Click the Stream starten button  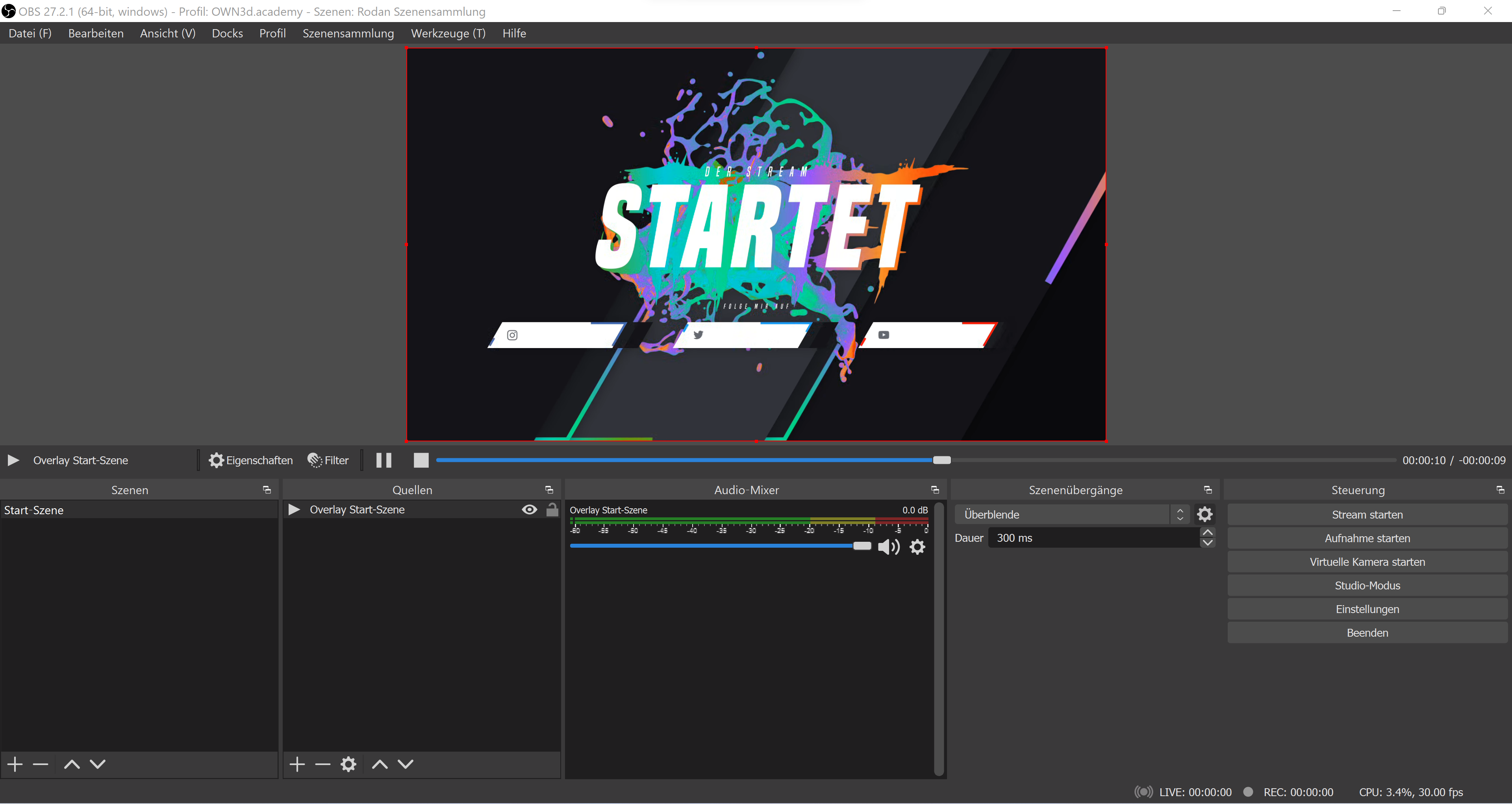point(1366,514)
